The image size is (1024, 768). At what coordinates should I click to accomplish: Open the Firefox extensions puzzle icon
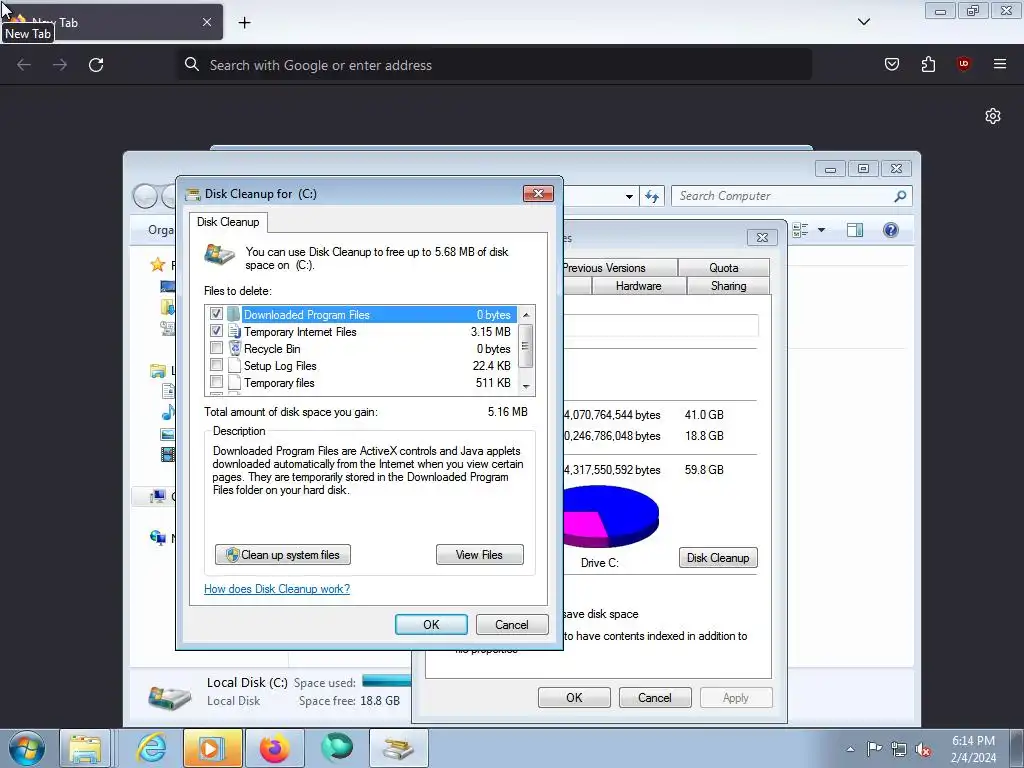[x=928, y=64]
